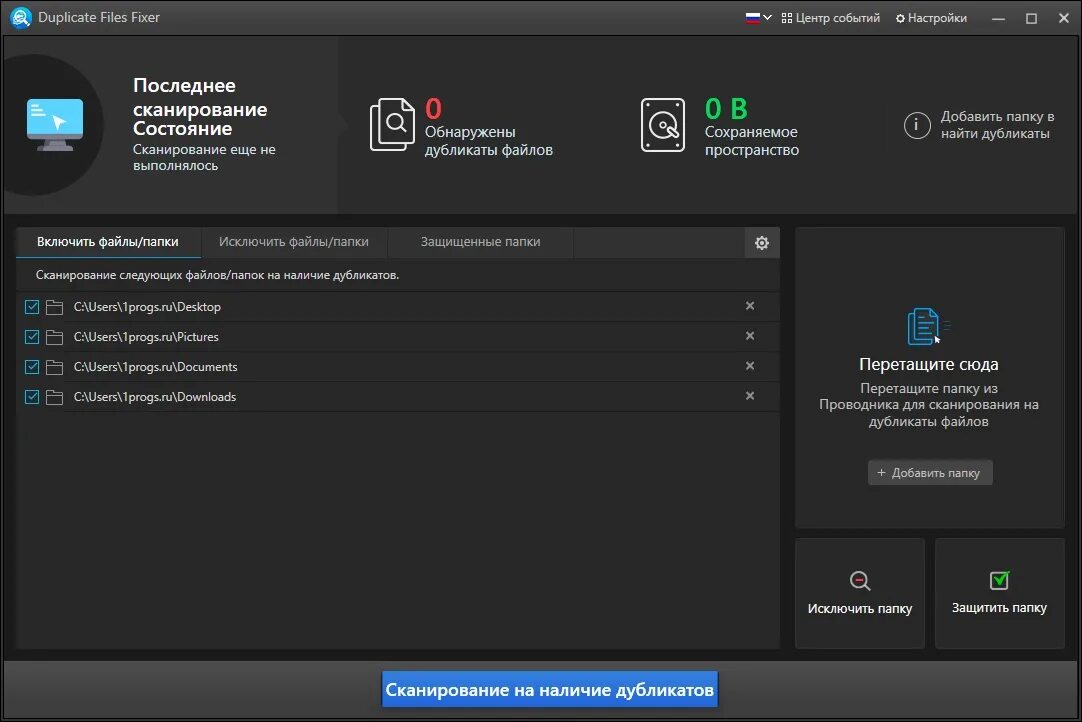Select the 'Исключить папку' minus icon
The image size is (1082, 722).
click(859, 578)
